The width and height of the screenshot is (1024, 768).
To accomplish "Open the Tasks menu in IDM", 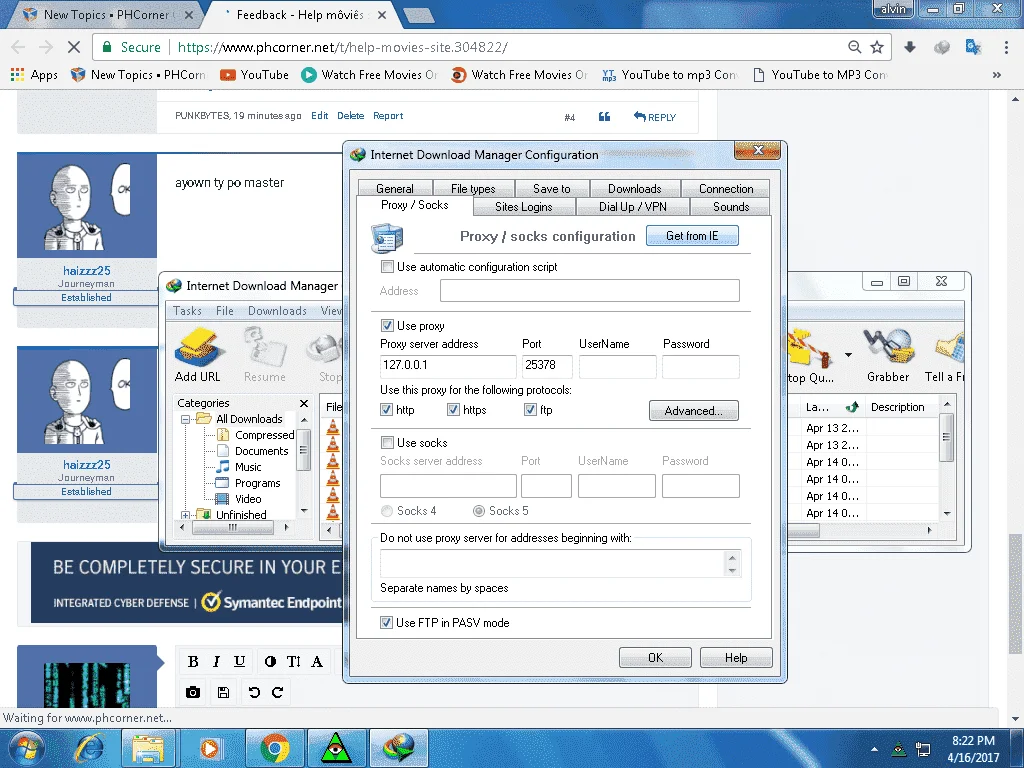I will click(187, 311).
